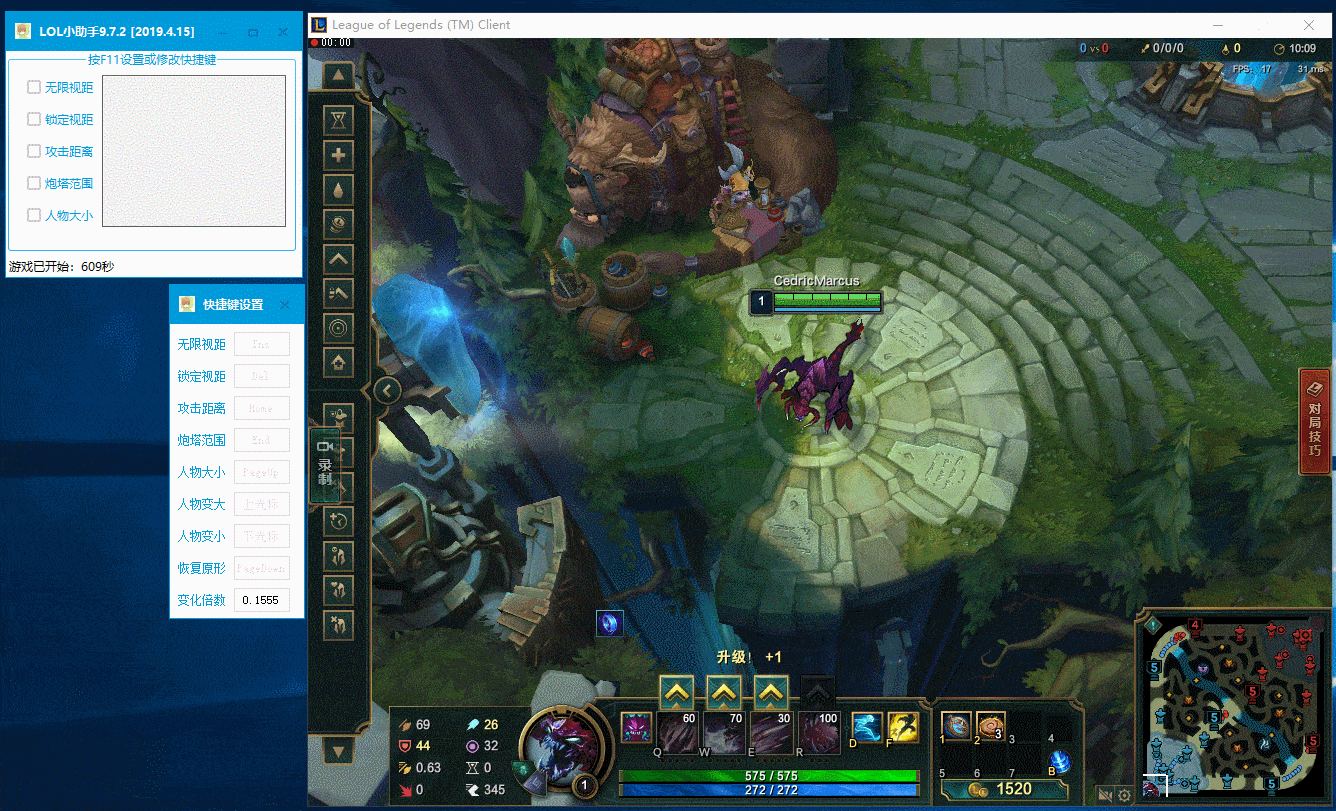Click the 人物变小 hotkey field
Viewport: 1336px width, 811px height.
(x=262, y=536)
